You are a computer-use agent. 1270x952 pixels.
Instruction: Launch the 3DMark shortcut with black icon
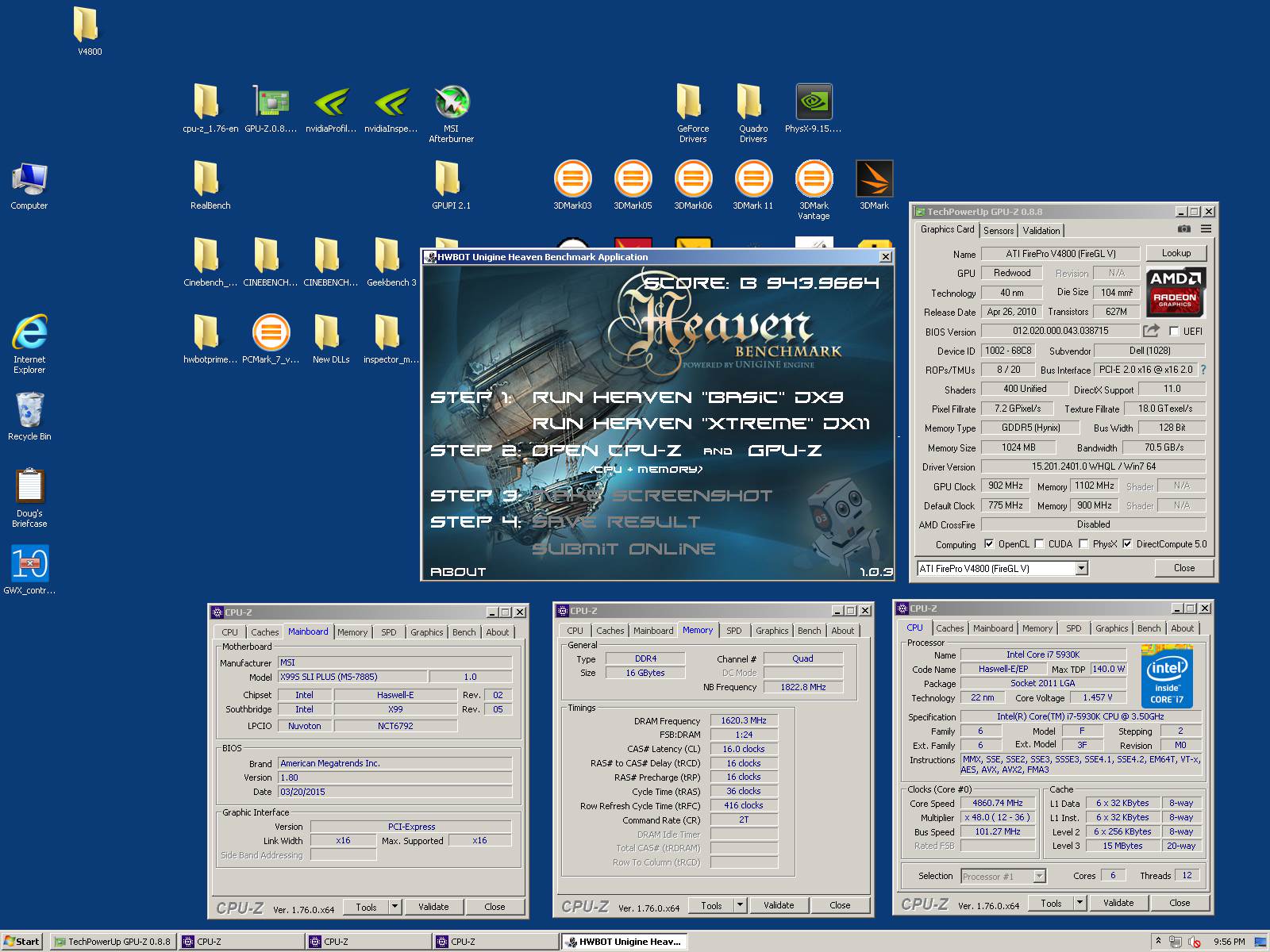pyautogui.click(x=874, y=185)
